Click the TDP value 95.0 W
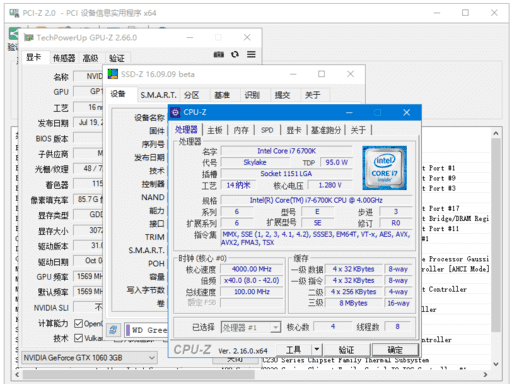This screenshot has width=512, height=384. click(336, 162)
